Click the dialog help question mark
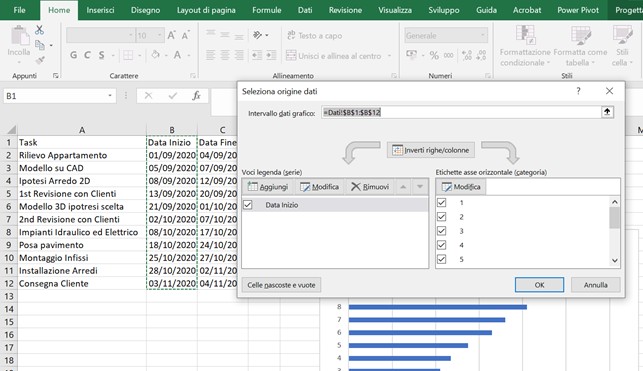The image size is (643, 371). coord(578,91)
